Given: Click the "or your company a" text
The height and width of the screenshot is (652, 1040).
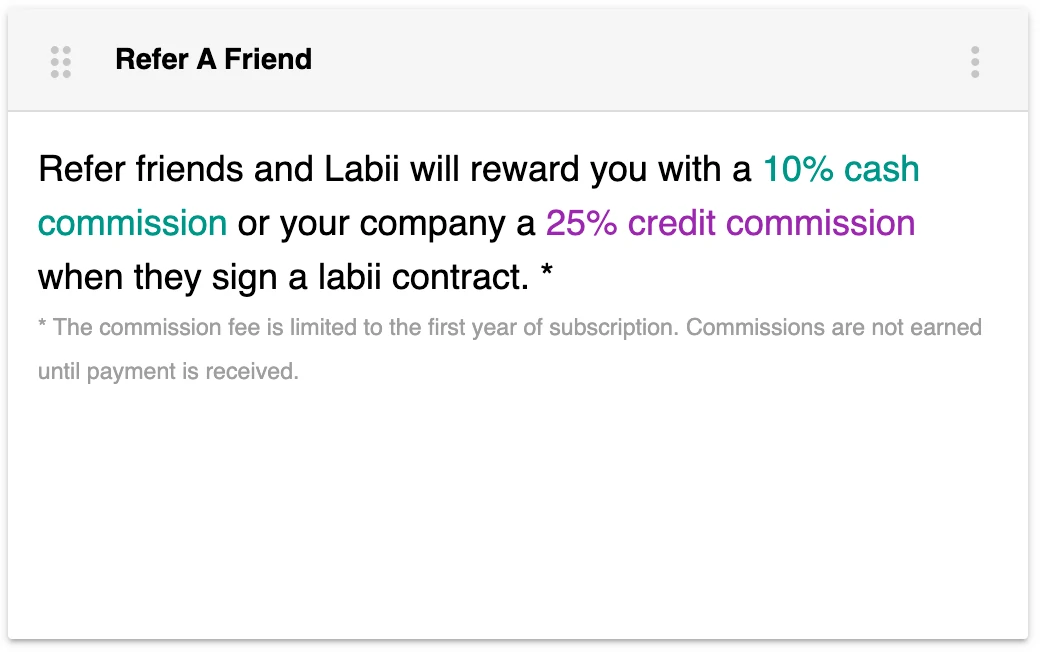Looking at the screenshot, I should (x=386, y=223).
